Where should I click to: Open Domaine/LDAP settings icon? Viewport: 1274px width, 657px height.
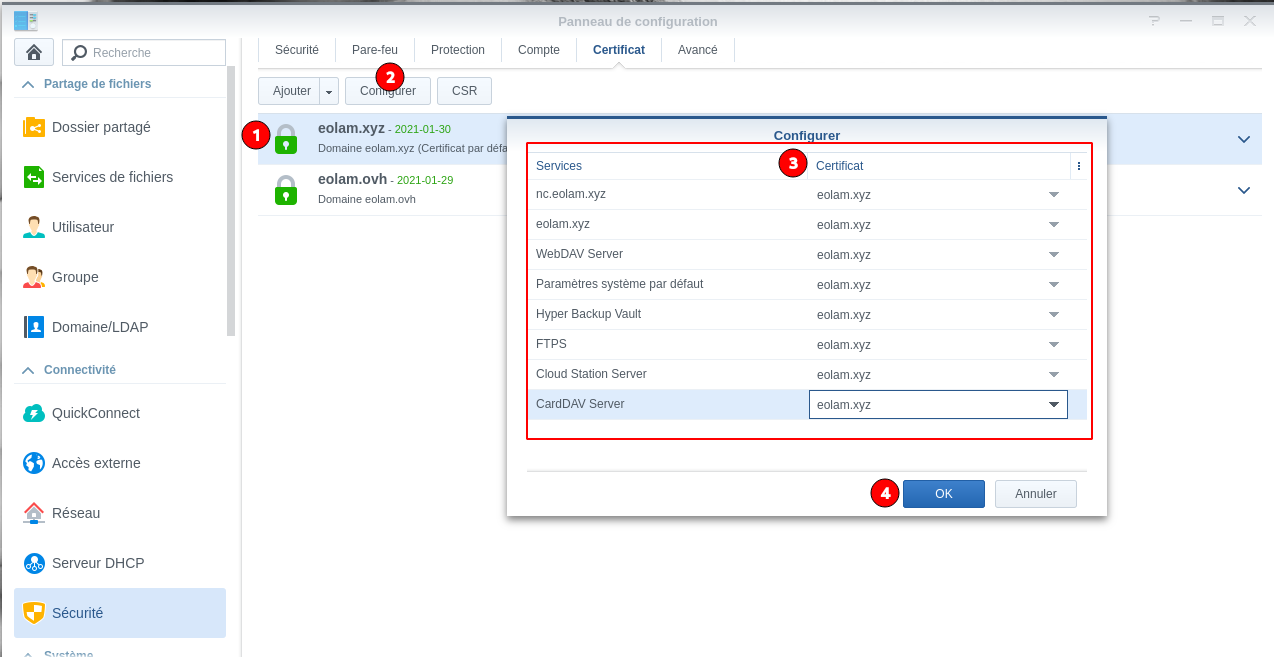[34, 327]
